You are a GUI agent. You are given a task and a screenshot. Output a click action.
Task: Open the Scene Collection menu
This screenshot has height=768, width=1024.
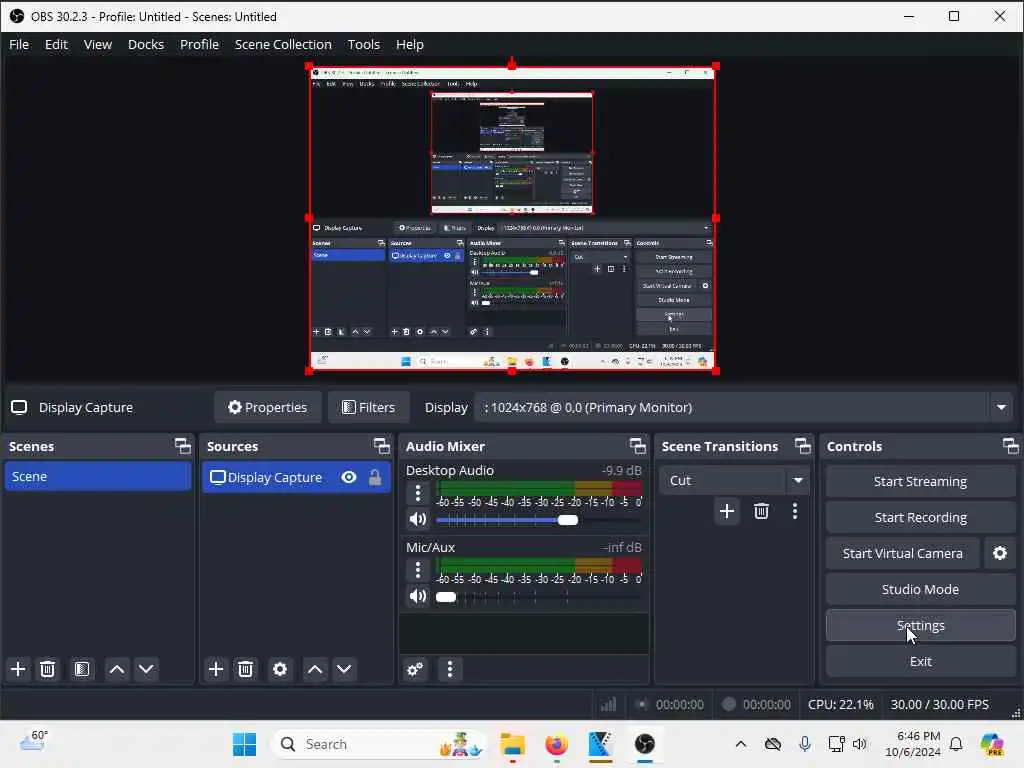point(283,44)
